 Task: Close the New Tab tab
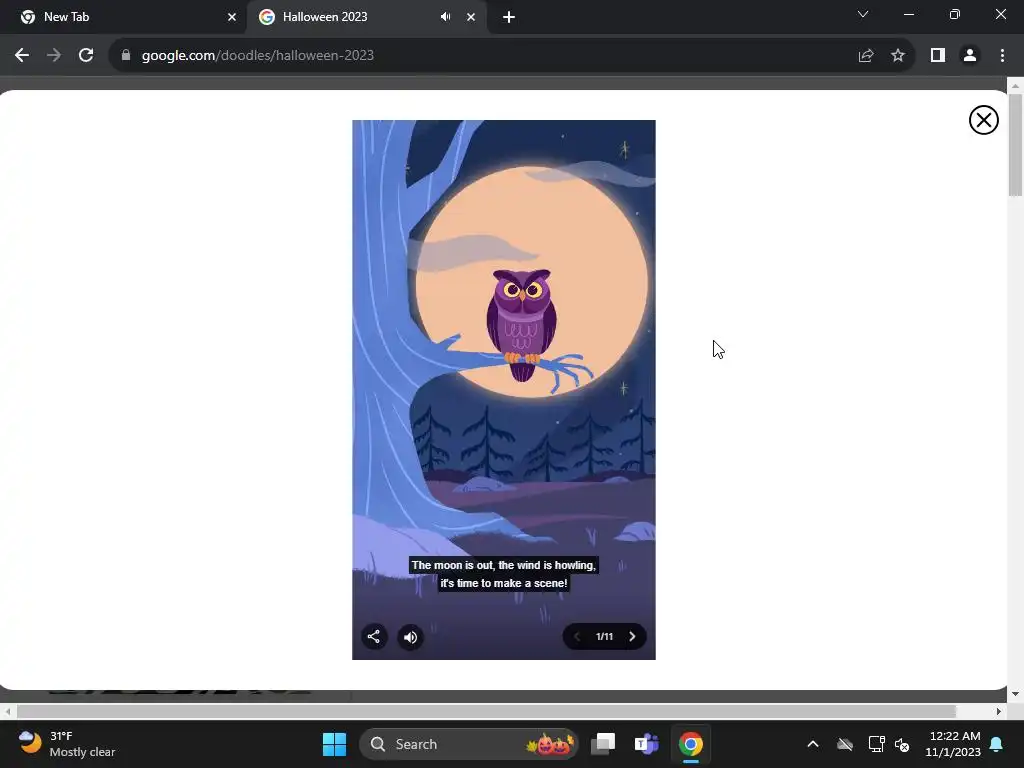232,17
